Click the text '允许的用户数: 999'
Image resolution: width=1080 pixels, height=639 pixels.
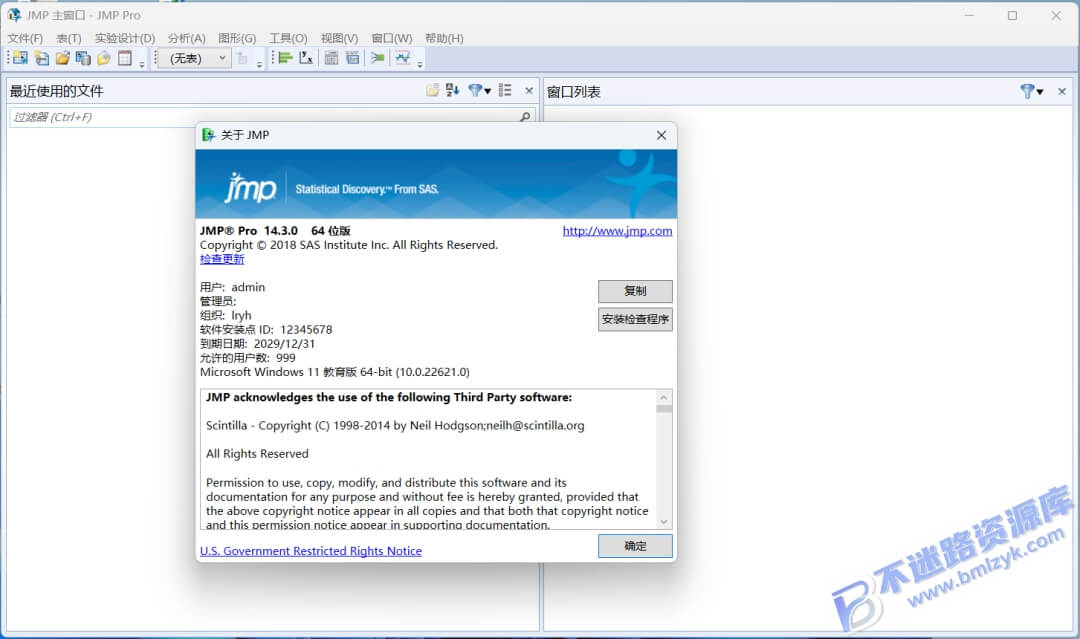[248, 358]
